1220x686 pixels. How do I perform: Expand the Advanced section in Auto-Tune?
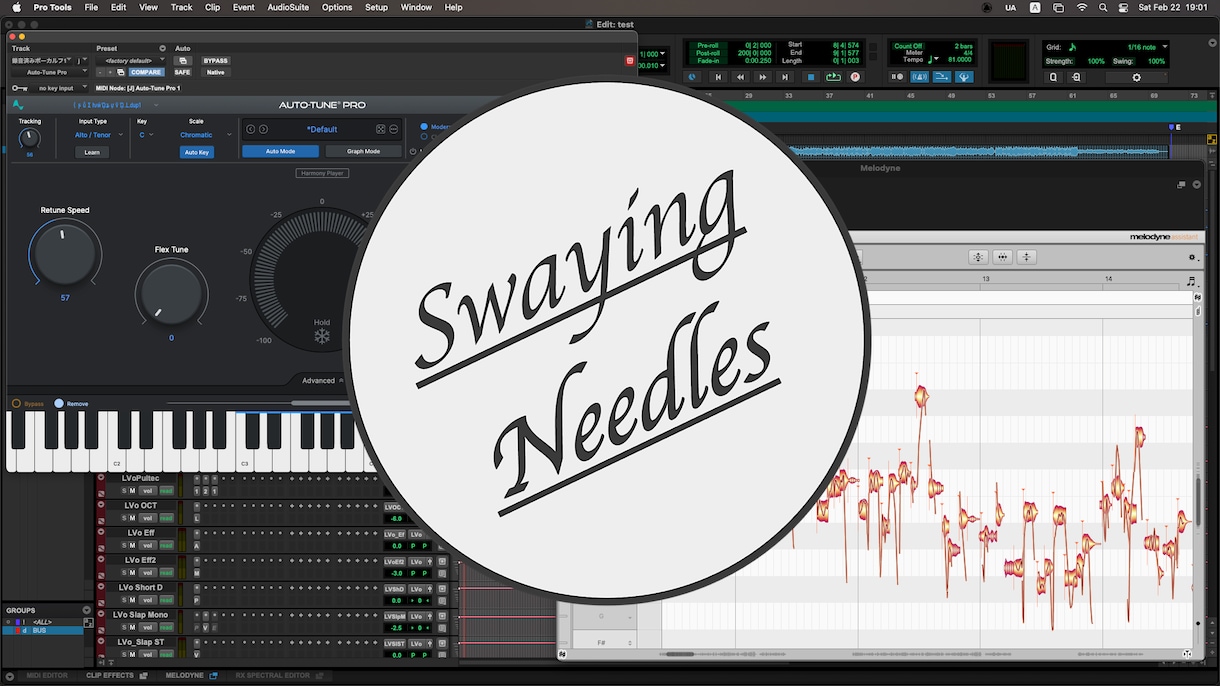pos(322,380)
